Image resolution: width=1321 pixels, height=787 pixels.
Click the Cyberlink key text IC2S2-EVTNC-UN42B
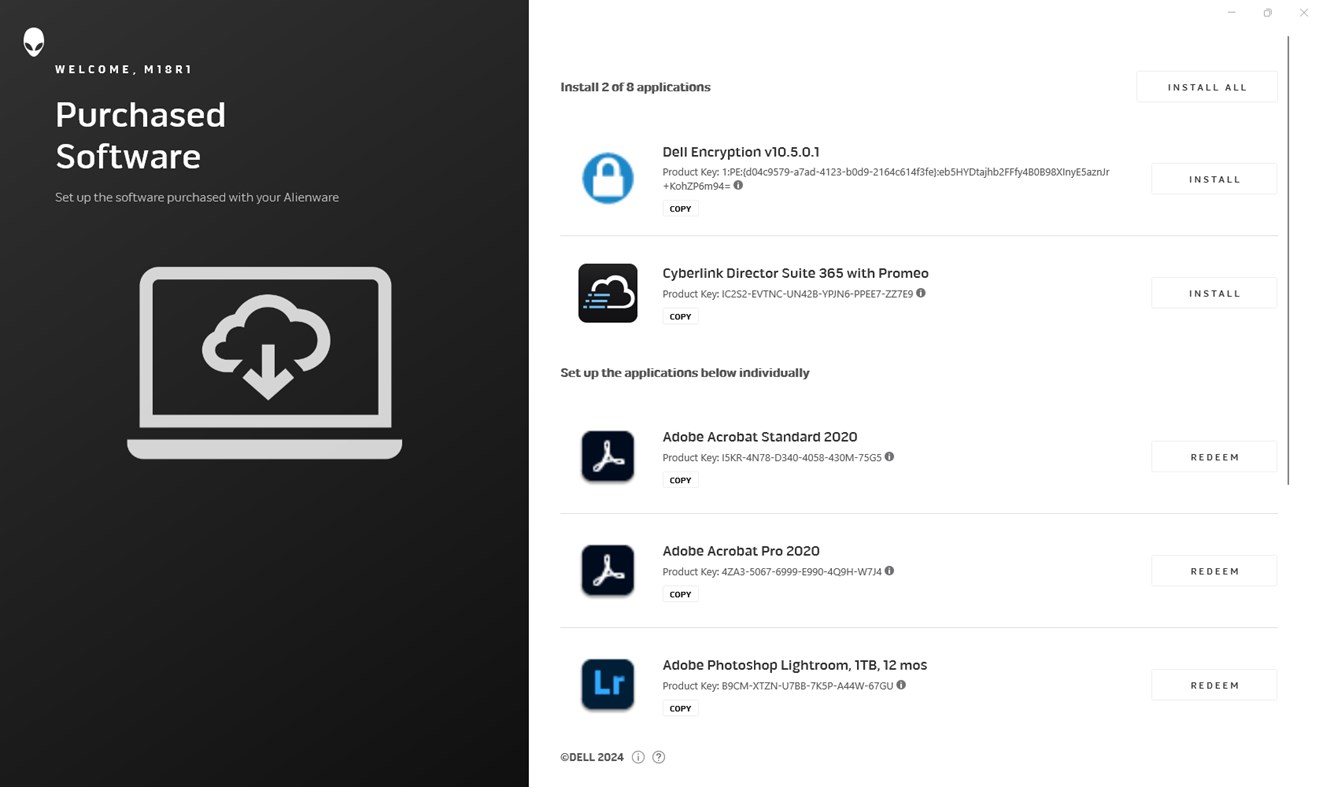click(789, 294)
